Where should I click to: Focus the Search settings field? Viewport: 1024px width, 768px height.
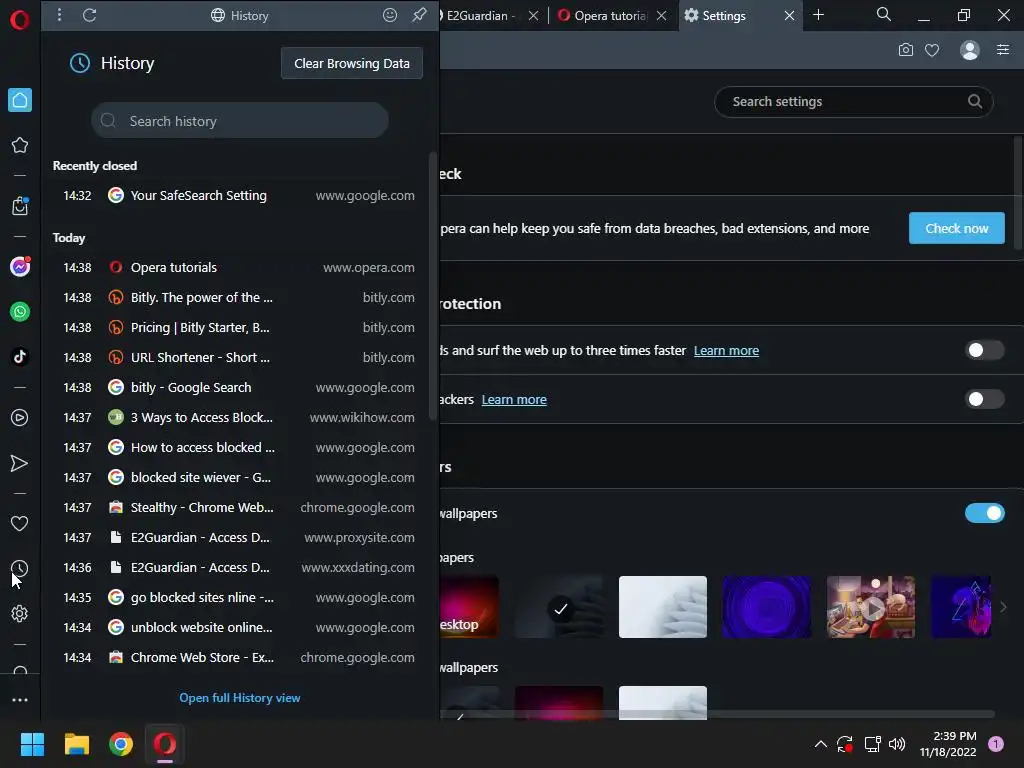point(854,102)
